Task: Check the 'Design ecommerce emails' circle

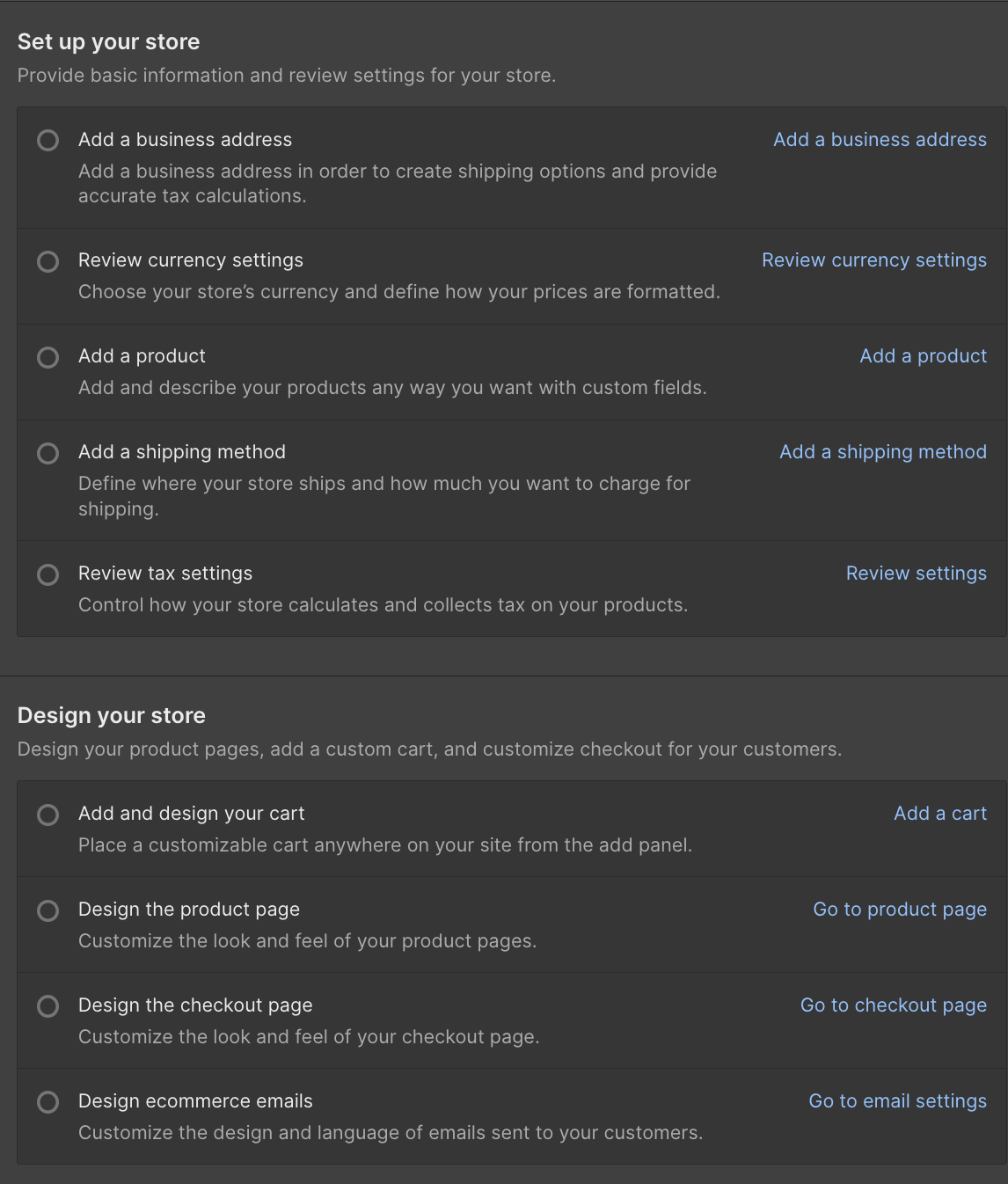Action: (x=48, y=1102)
